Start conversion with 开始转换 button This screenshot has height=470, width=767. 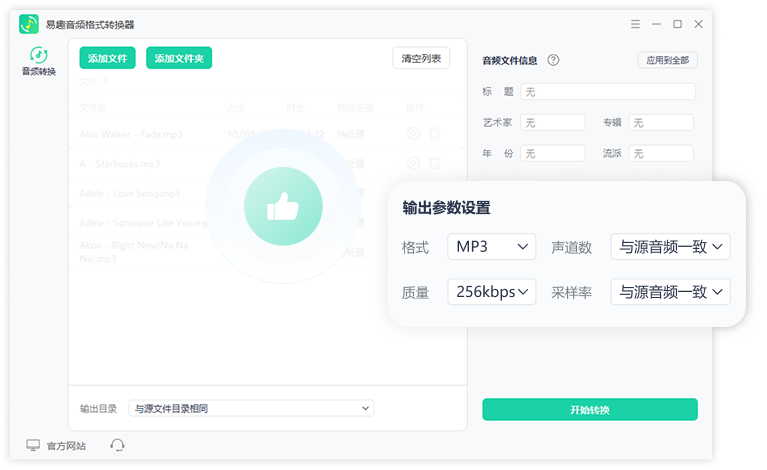(x=589, y=410)
